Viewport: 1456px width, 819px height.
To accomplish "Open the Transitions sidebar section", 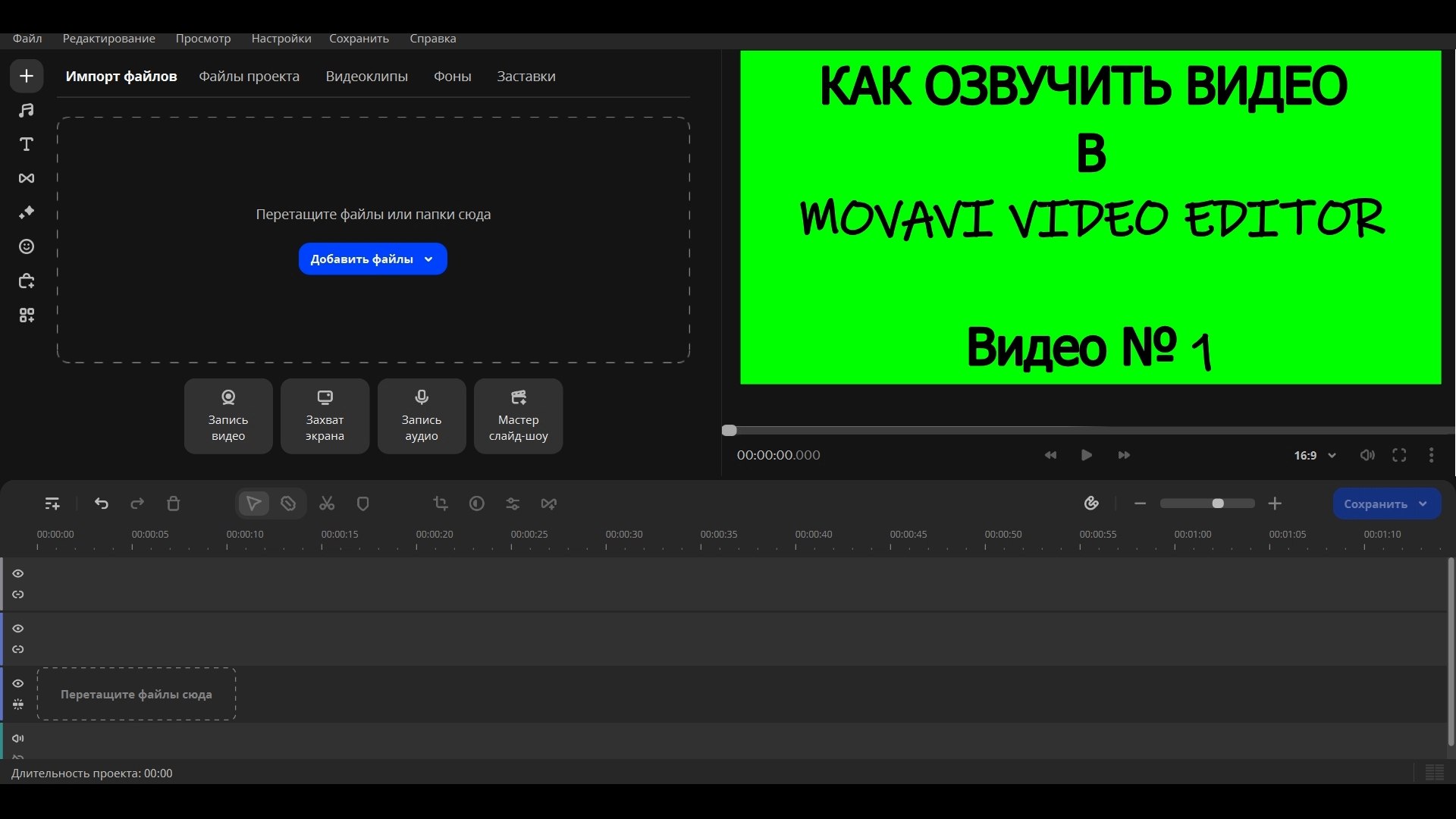I will 27,179.
